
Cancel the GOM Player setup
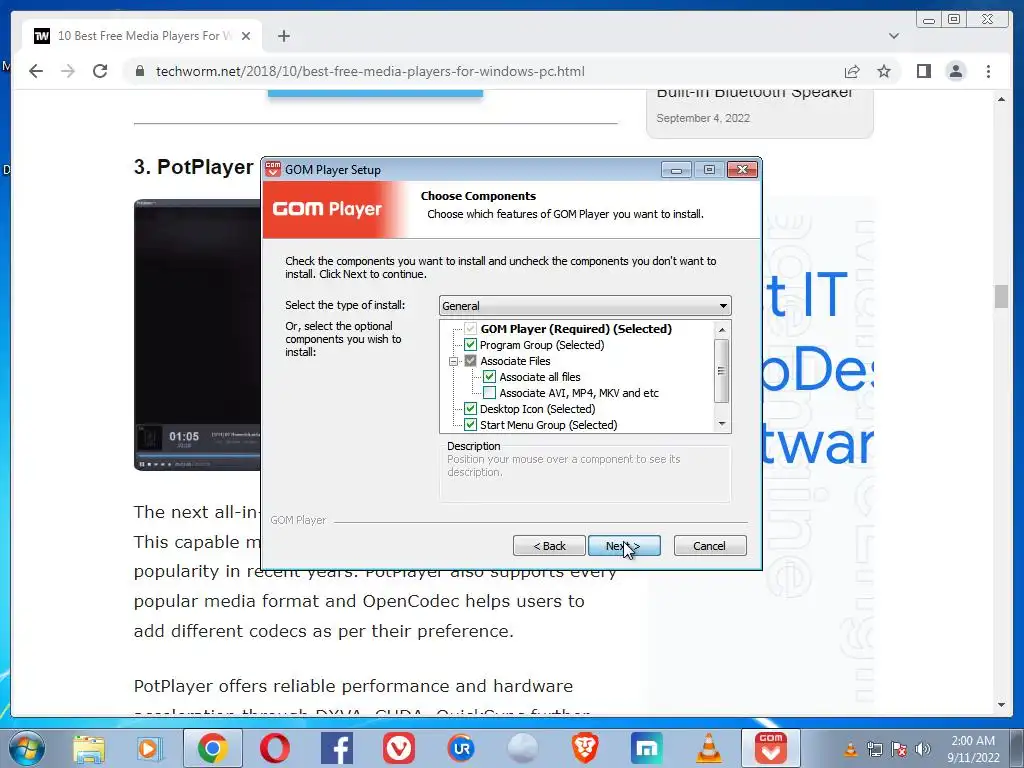[x=709, y=546]
